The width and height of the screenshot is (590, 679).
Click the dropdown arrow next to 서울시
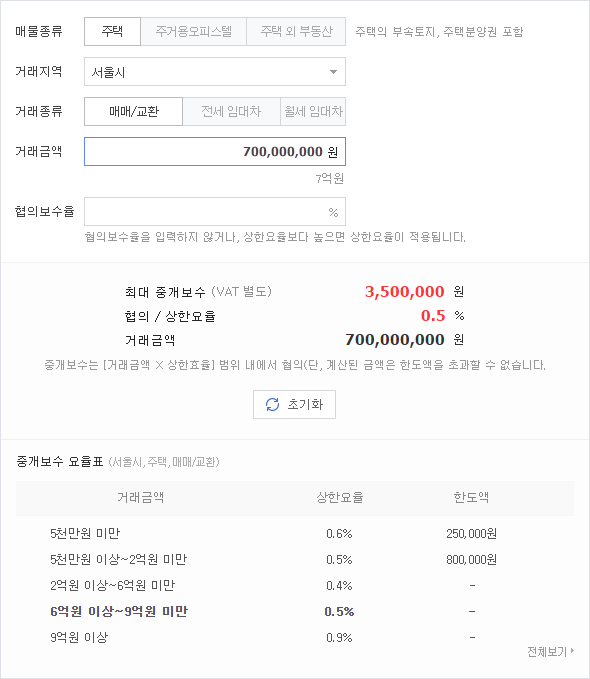[x=333, y=72]
